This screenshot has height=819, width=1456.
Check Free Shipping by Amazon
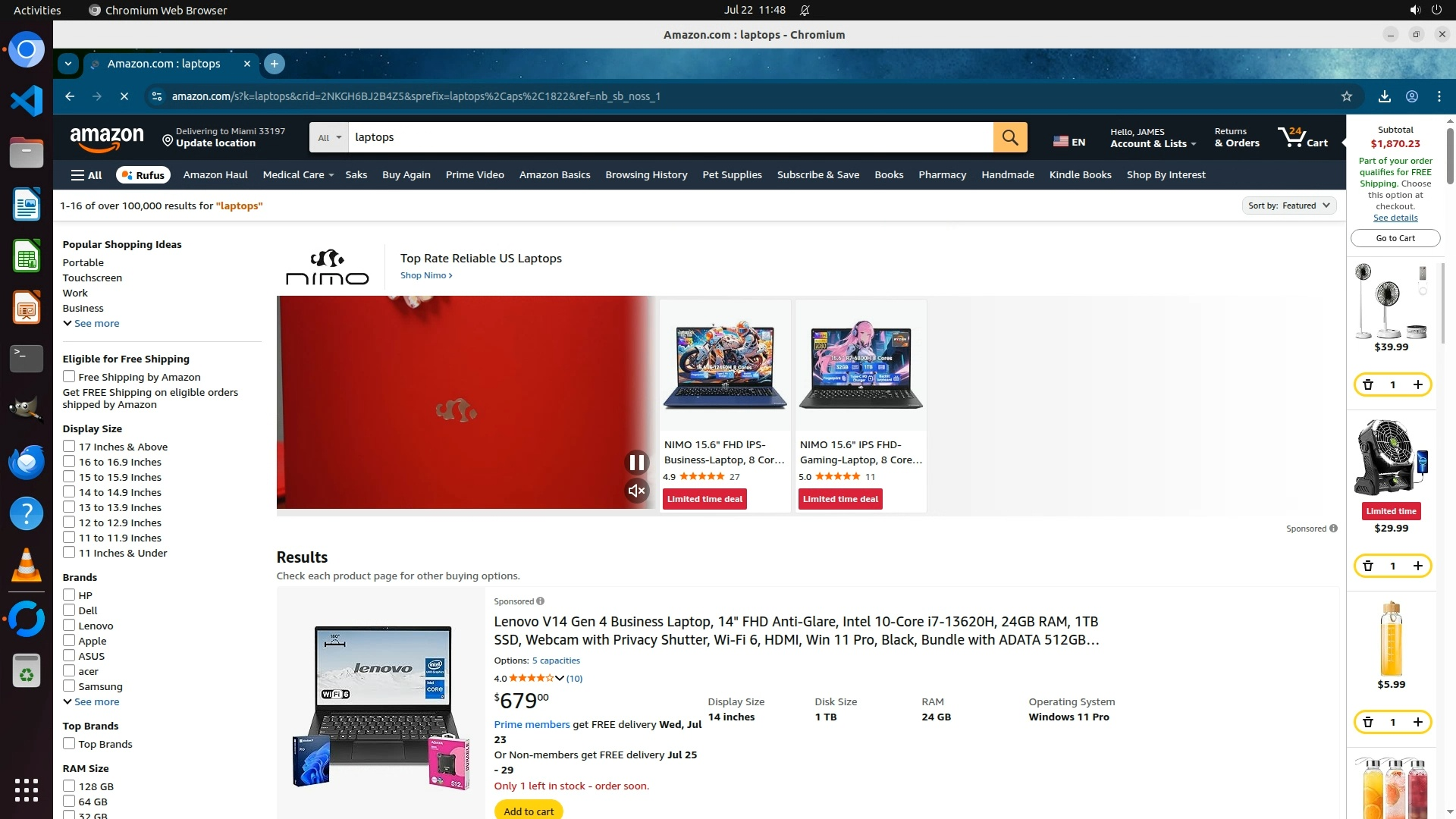tap(69, 377)
